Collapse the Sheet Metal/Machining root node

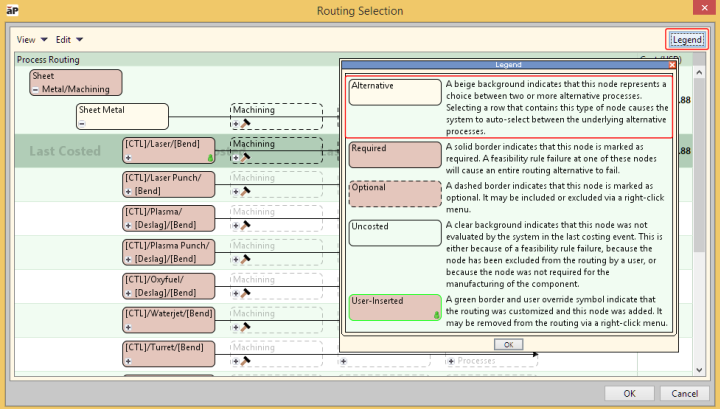point(36,90)
